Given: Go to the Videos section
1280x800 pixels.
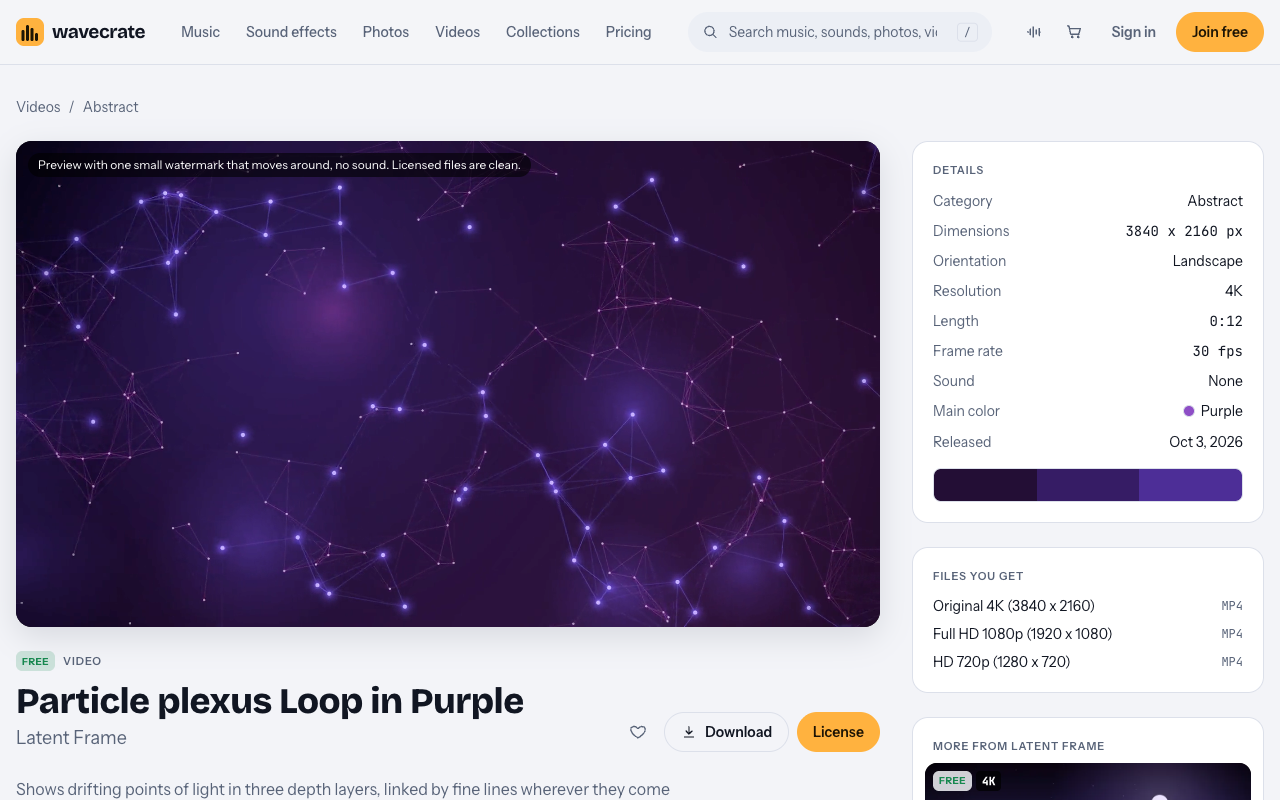Looking at the screenshot, I should pyautogui.click(x=457, y=32).
